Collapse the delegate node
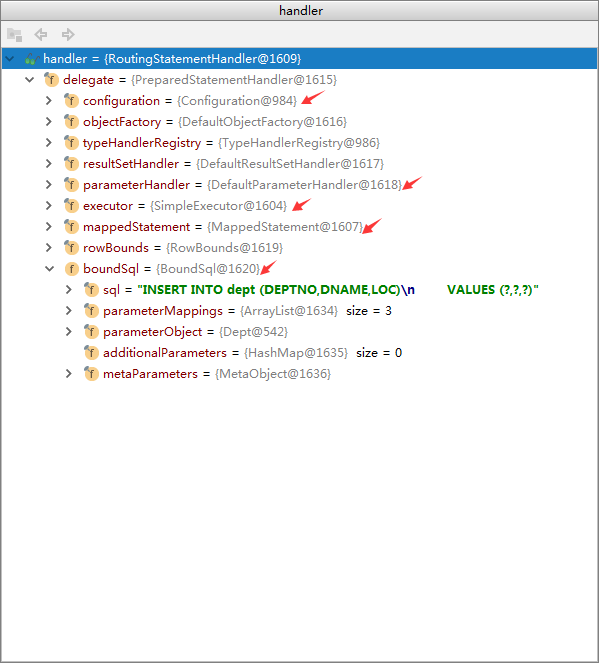The height and width of the screenshot is (663, 599). coord(30,79)
